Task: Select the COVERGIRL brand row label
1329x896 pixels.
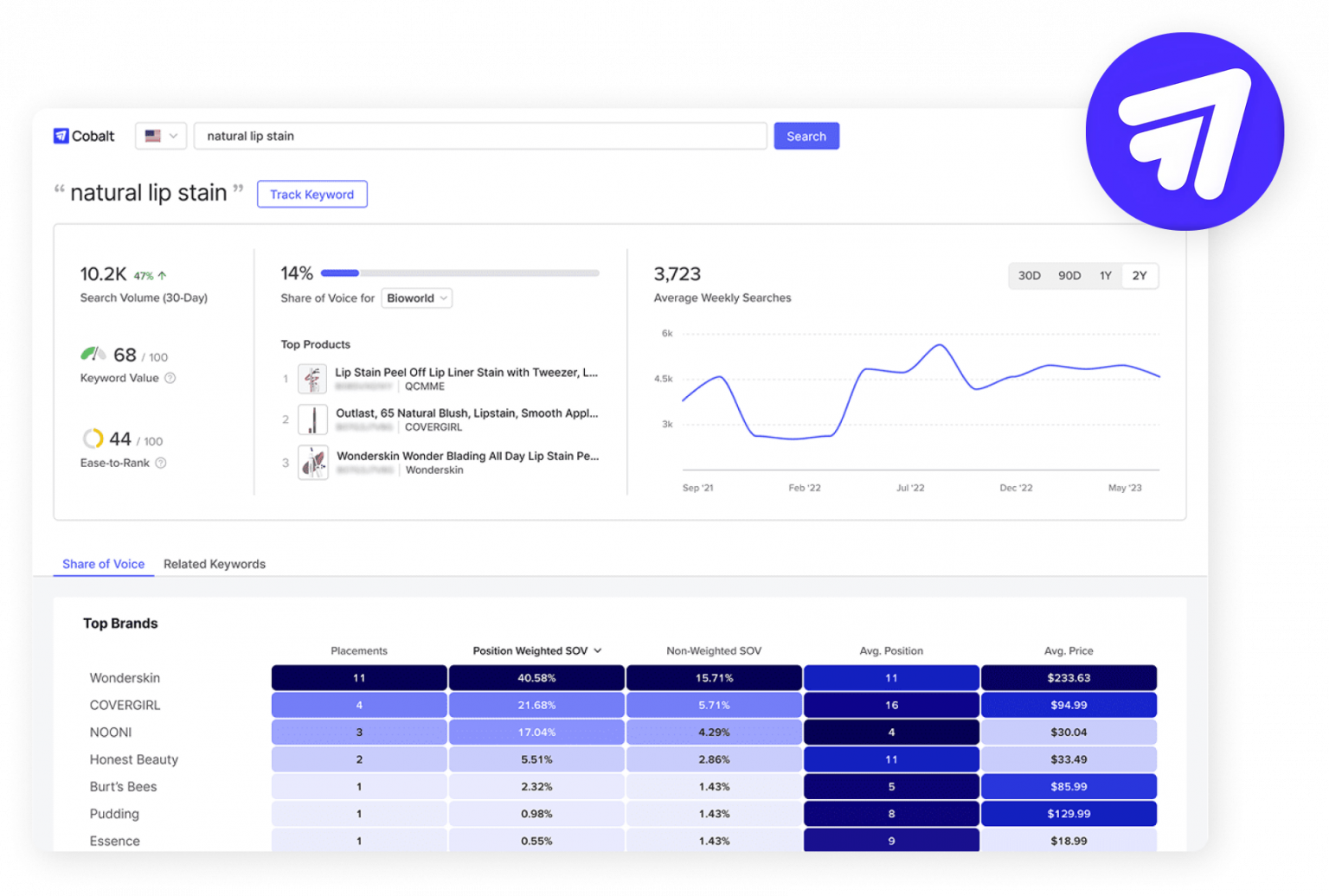Action: click(x=125, y=705)
